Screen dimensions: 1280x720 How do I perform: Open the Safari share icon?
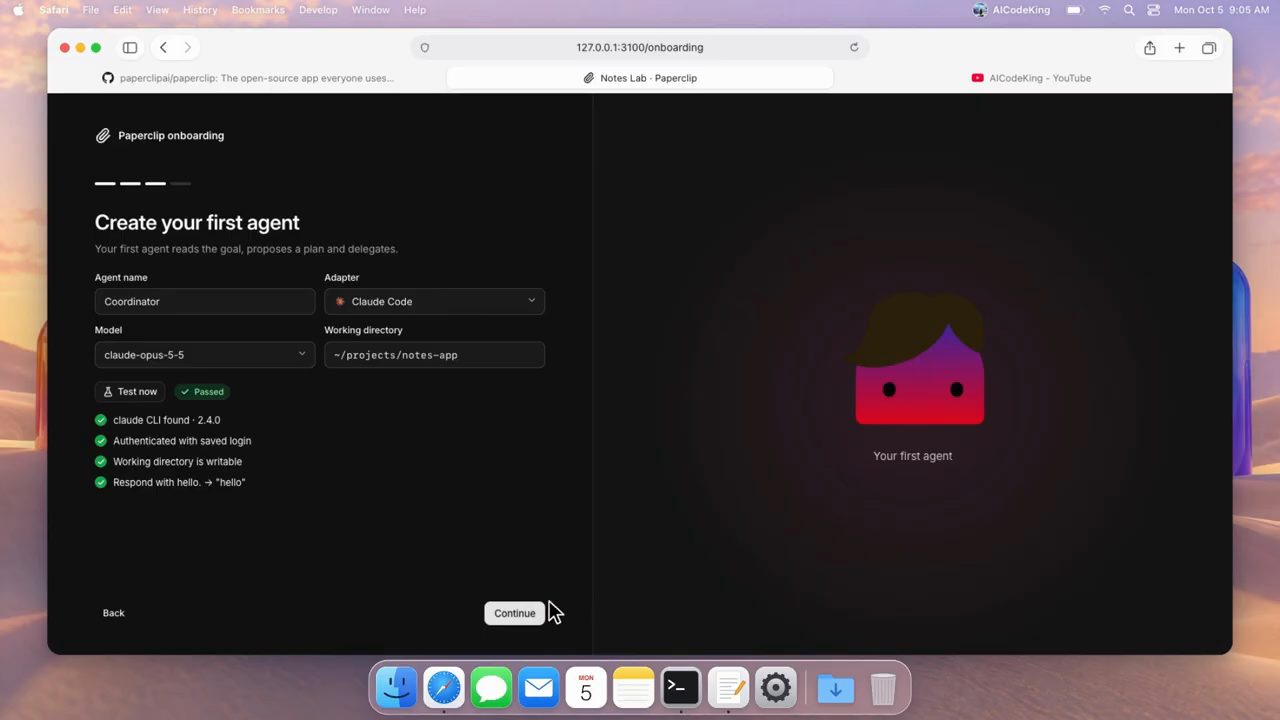[1150, 47]
